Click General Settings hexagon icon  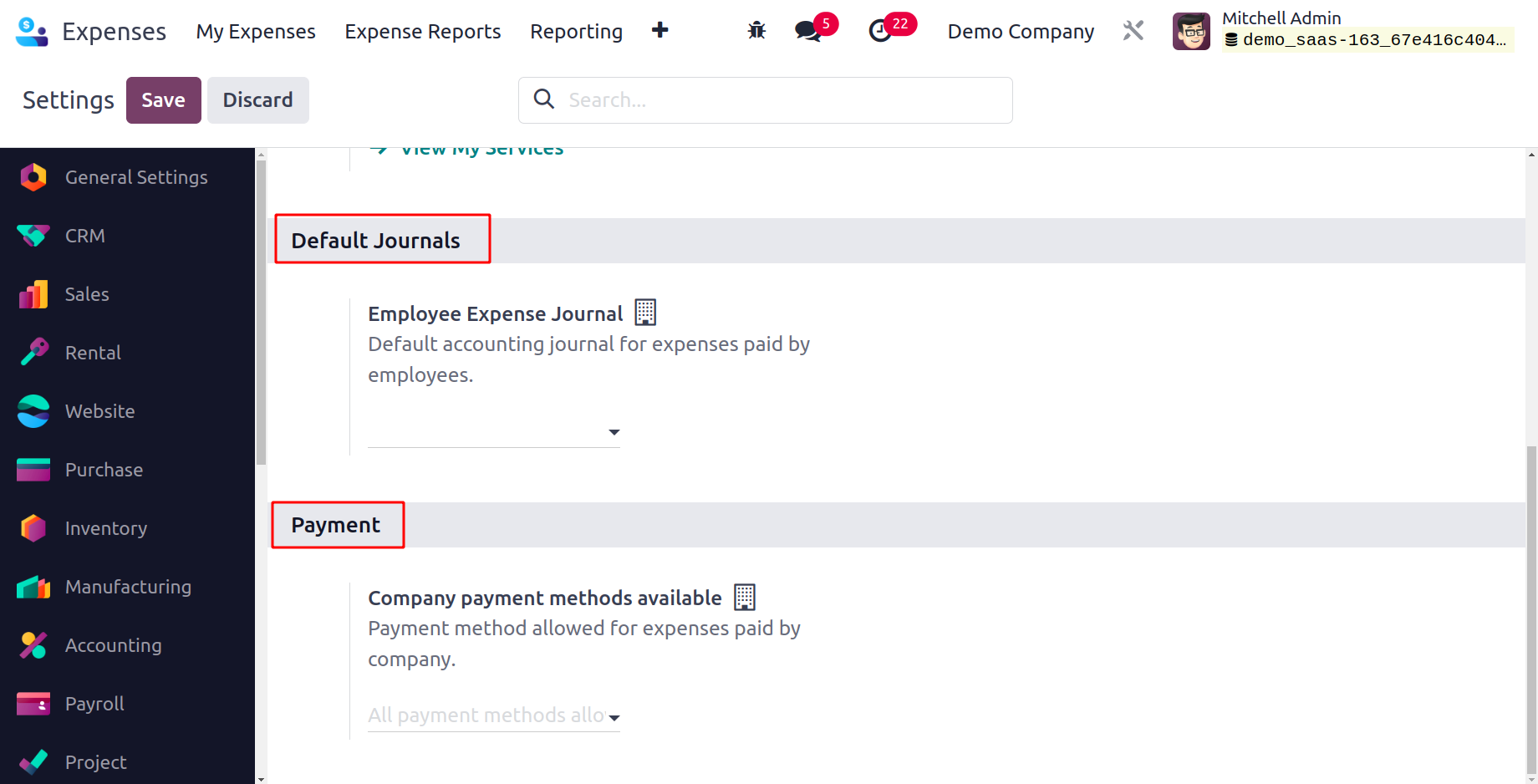(x=33, y=177)
